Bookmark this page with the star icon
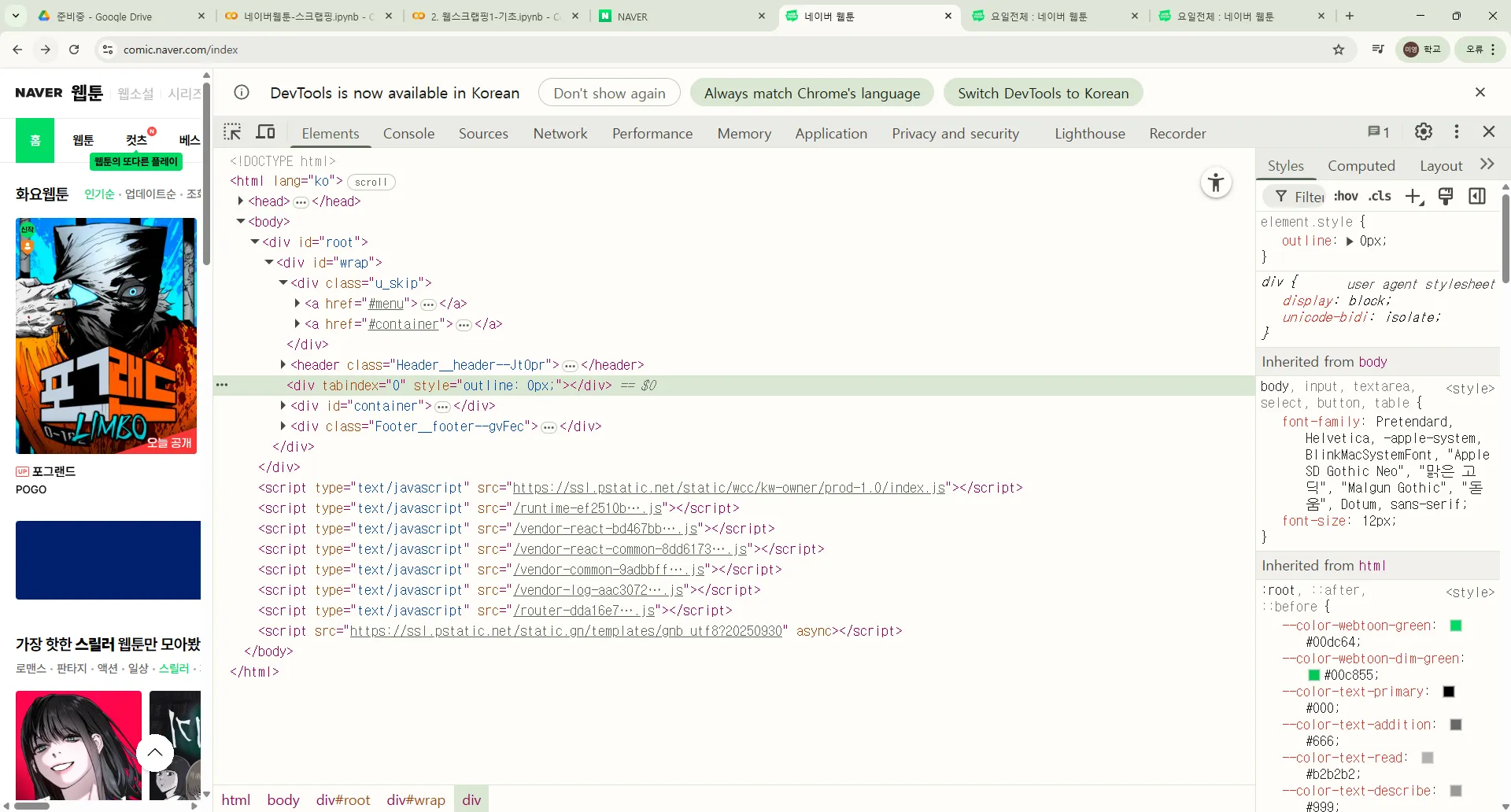This screenshot has width=1511, height=812. coord(1339,50)
